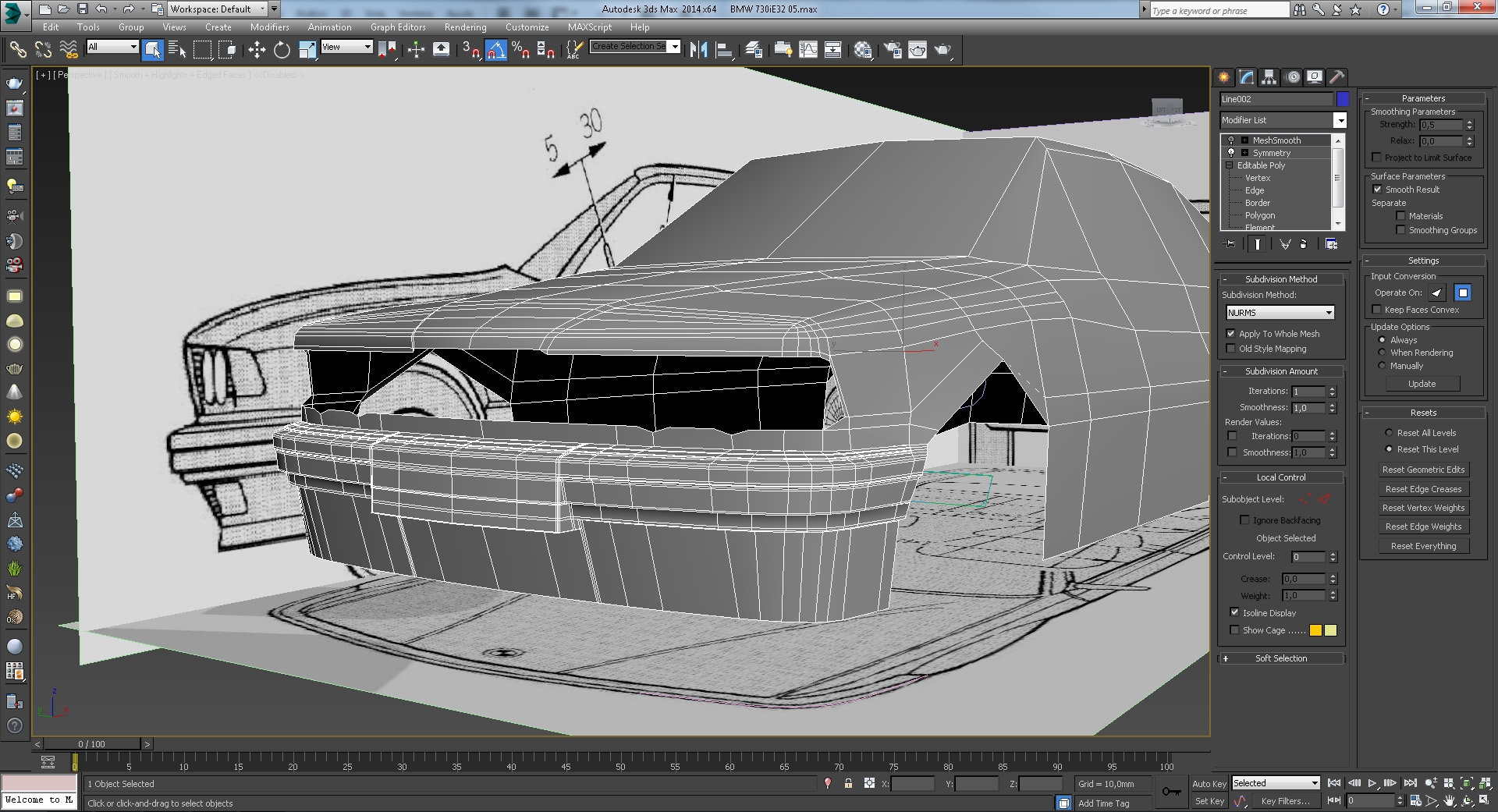Activate the Select and Rotate tool
The width and height of the screenshot is (1498, 812).
tap(282, 50)
